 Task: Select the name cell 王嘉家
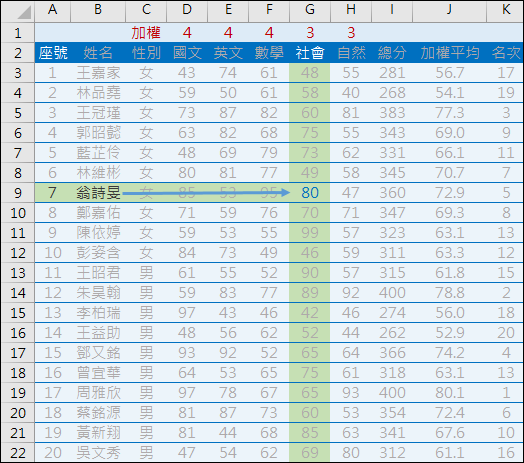coord(98,73)
